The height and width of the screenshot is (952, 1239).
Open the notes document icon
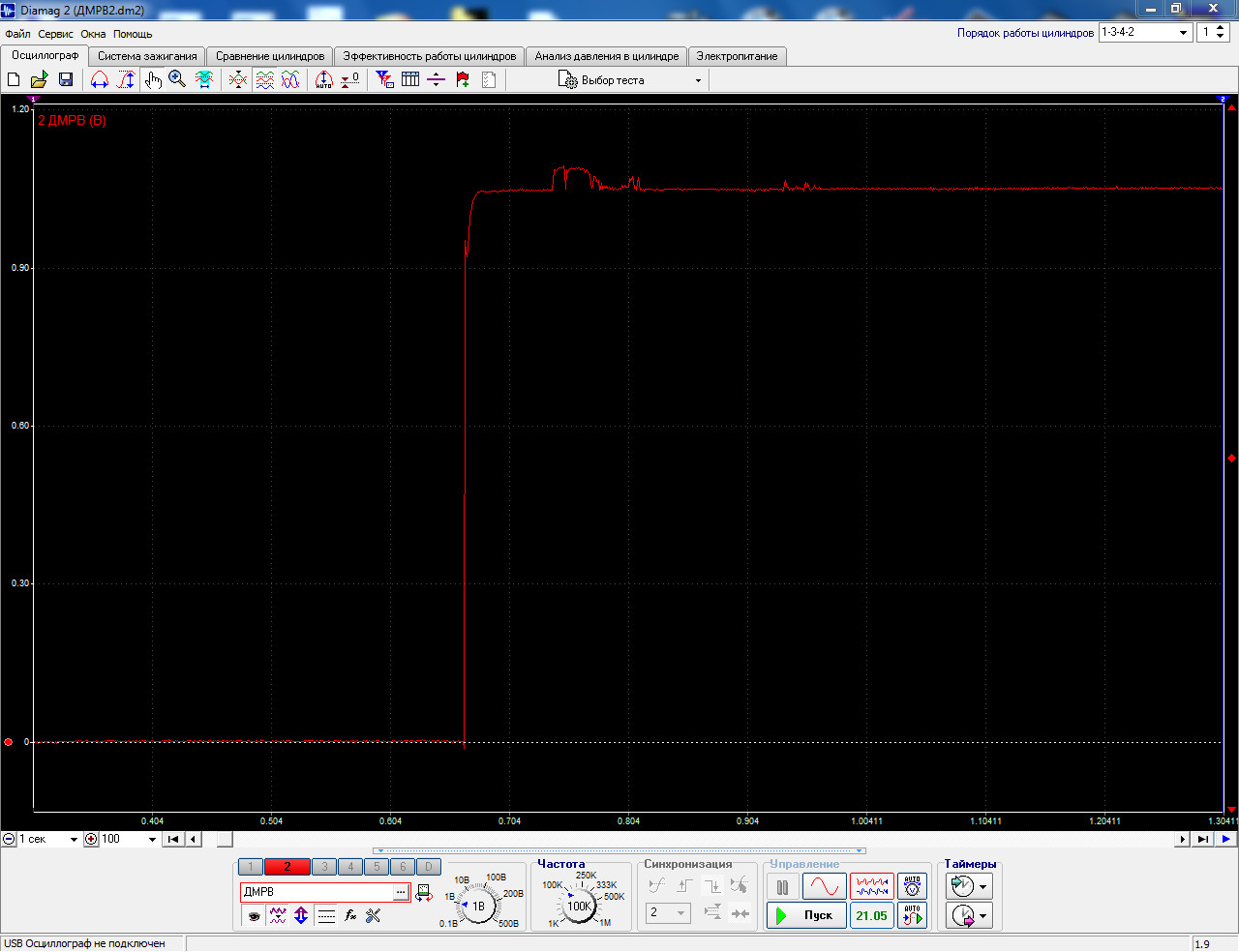click(x=489, y=79)
